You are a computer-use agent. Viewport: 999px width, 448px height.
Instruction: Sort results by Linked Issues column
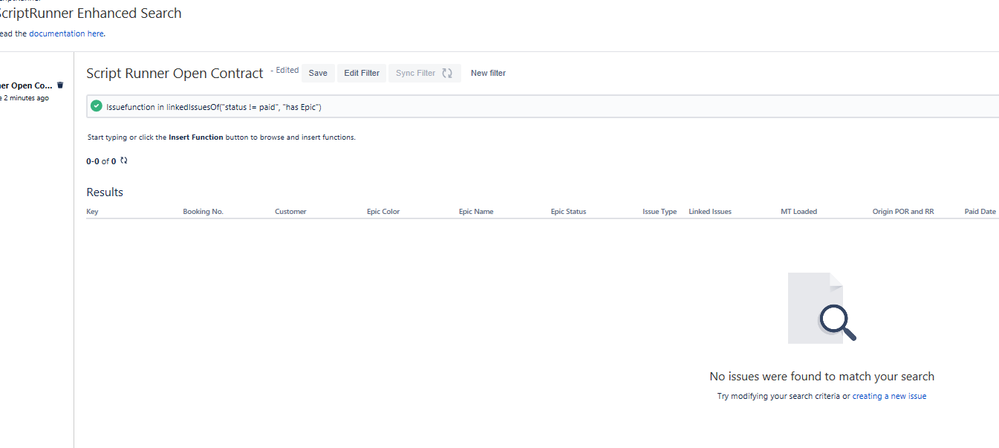click(710, 212)
